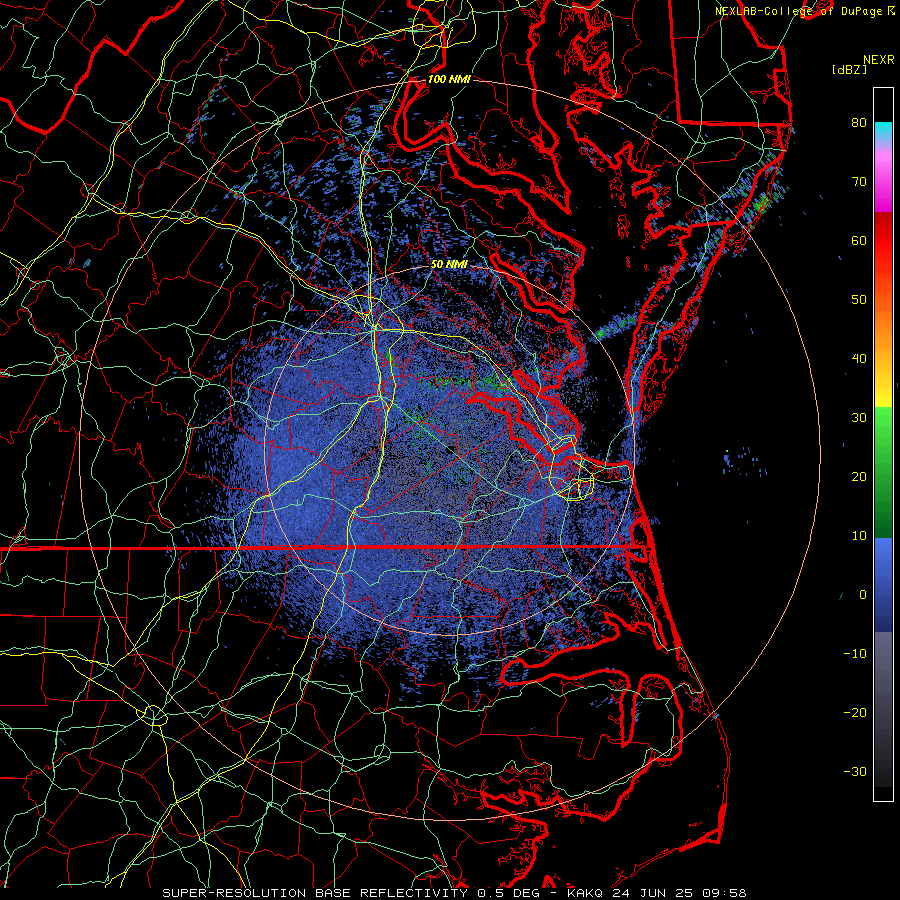
Task: Click the 0 dBZ scale value
Action: 863,595
